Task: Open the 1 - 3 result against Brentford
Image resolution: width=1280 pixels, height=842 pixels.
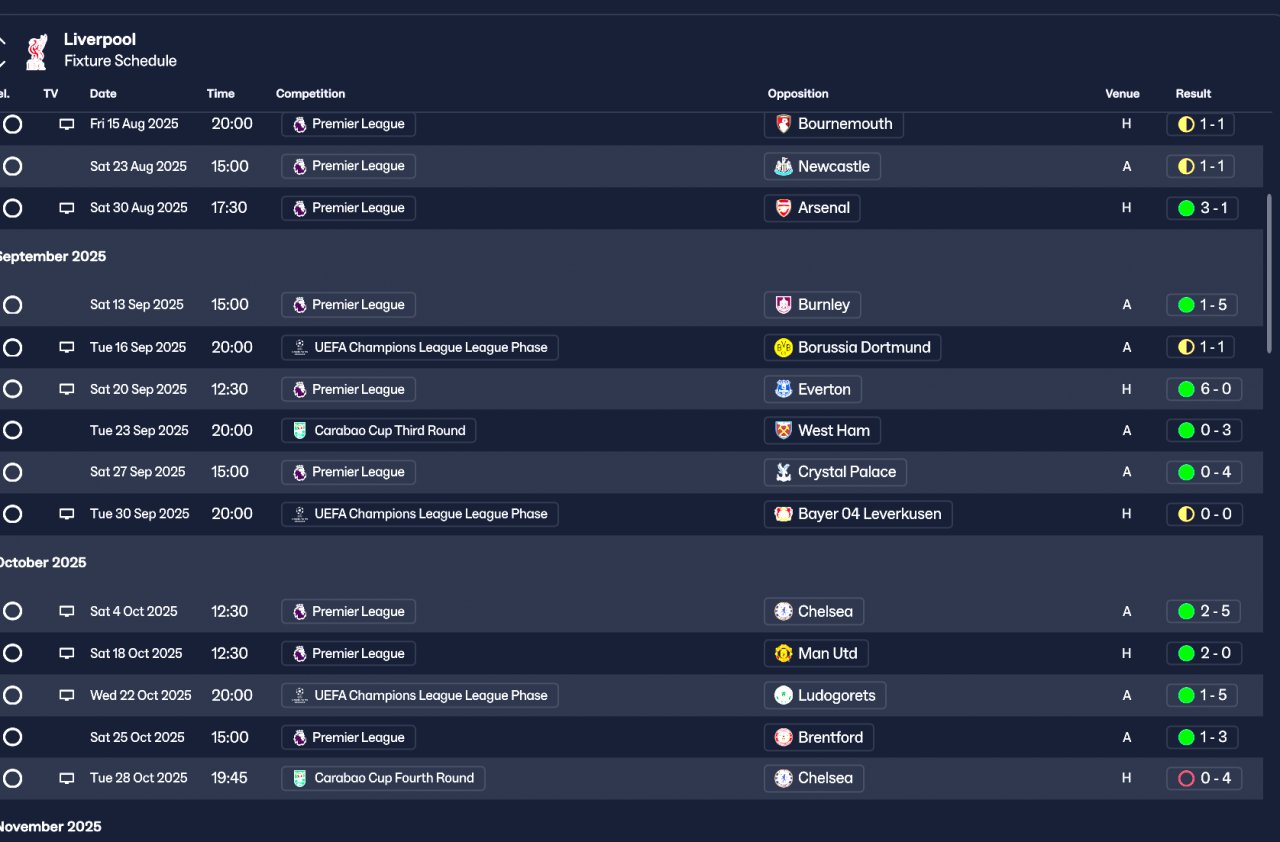Action: tap(1204, 737)
